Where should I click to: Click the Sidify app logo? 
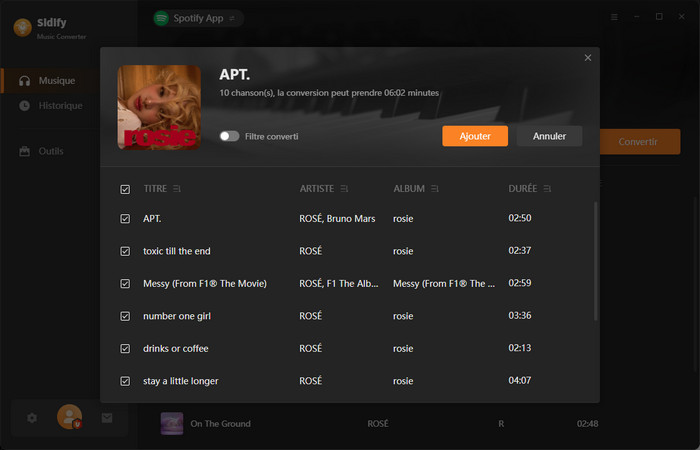point(22,27)
